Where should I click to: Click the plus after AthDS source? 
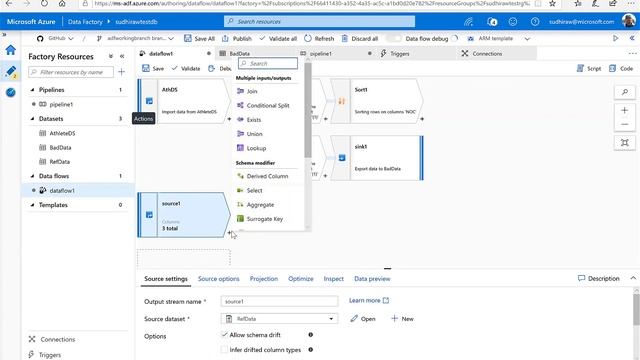(x=229, y=119)
